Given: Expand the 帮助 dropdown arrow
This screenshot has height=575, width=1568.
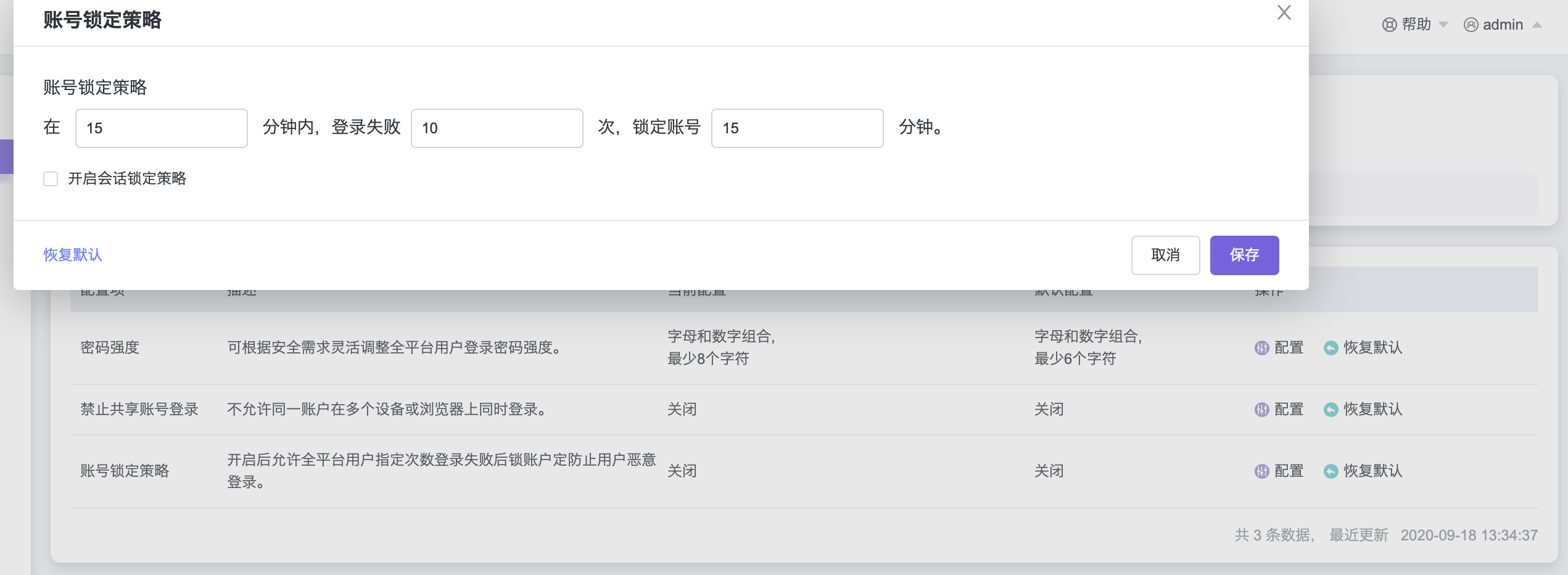Looking at the screenshot, I should pos(1443,25).
